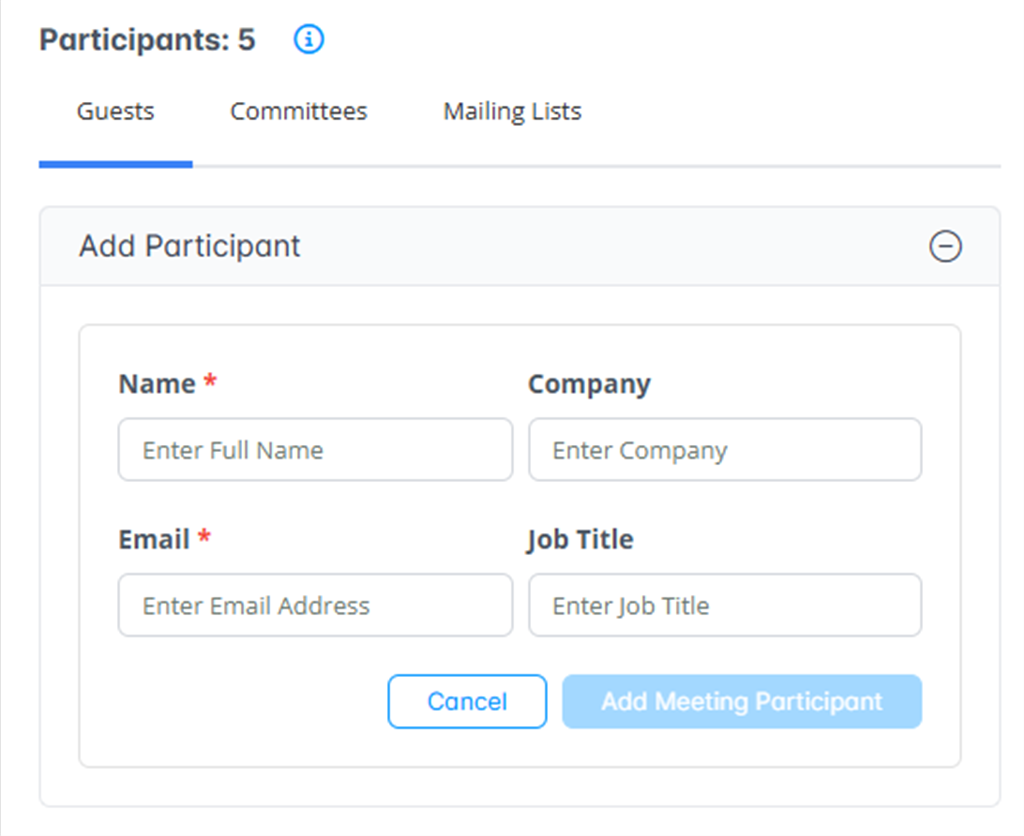Focus the Enter Company input box

[x=725, y=450]
